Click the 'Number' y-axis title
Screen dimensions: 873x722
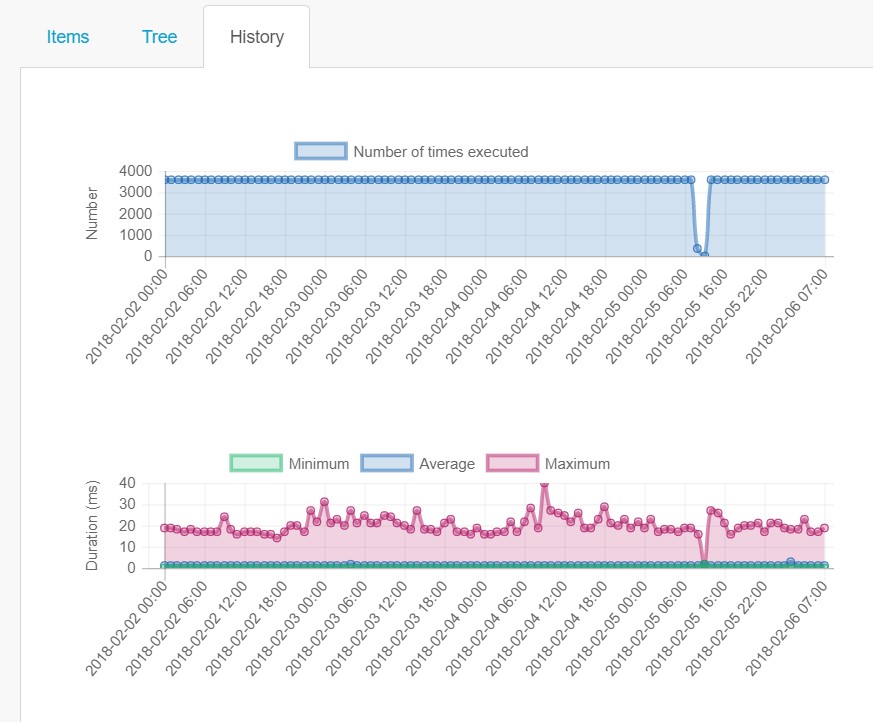(x=92, y=213)
